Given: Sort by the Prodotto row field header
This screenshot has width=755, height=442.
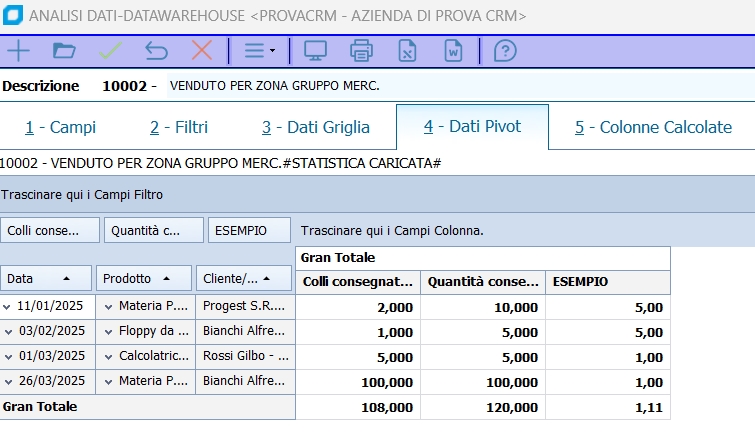Looking at the screenshot, I should [x=143, y=278].
